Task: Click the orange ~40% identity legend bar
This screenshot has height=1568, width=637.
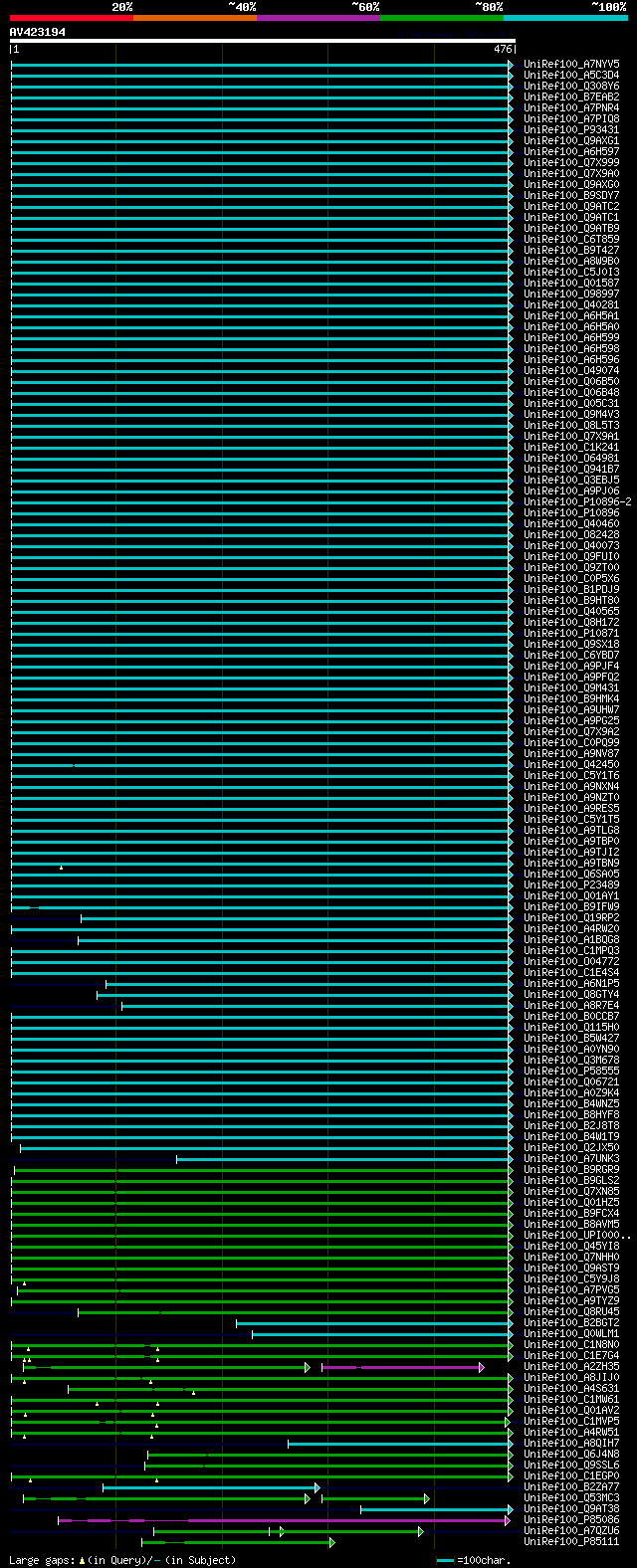Action: point(195,18)
